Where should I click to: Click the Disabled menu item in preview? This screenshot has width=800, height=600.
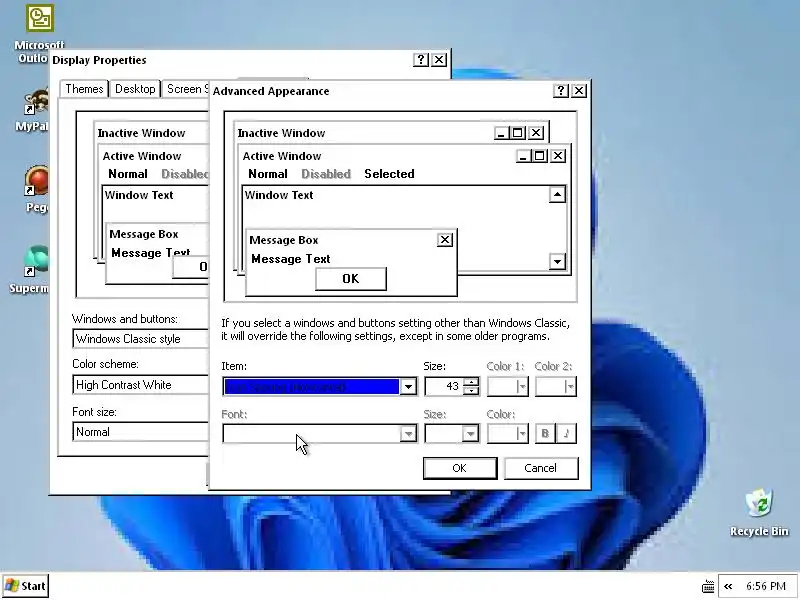coord(326,174)
